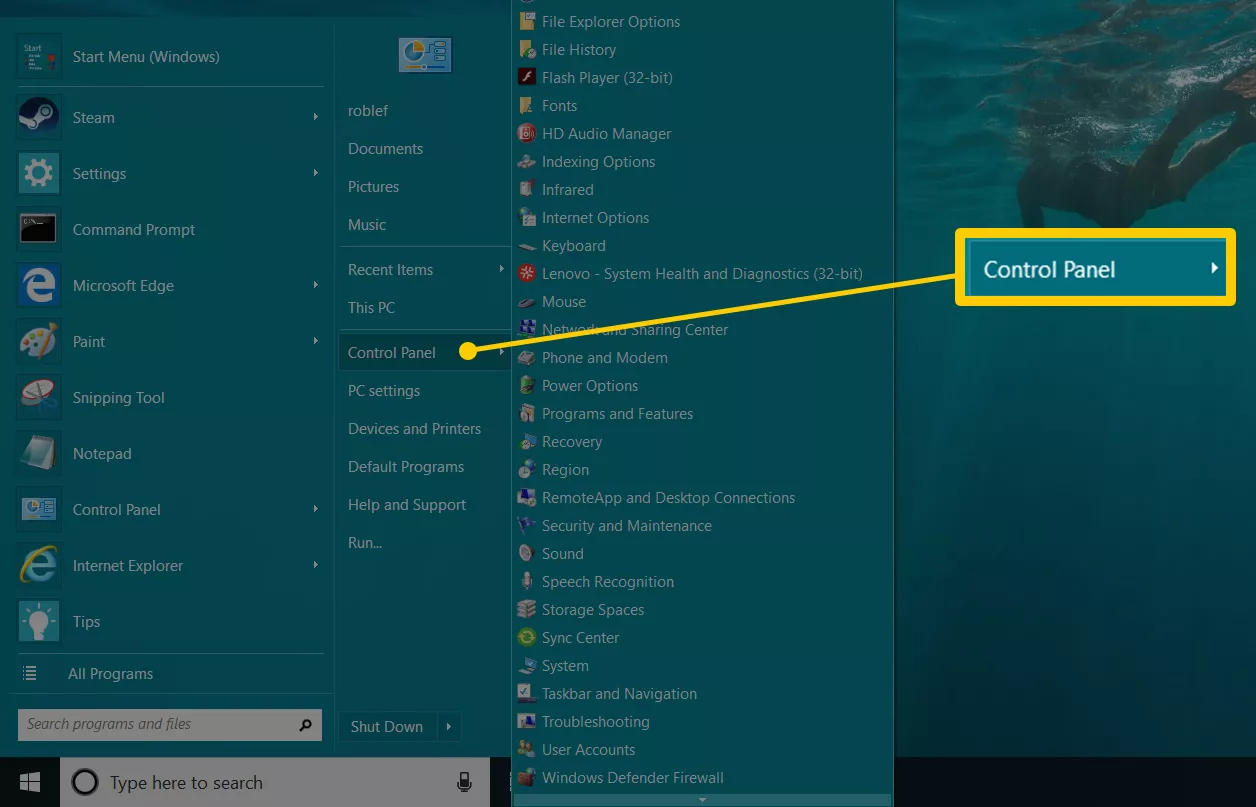Click the Flash Player icon
Screen dimensions: 1256x807
coord(527,78)
